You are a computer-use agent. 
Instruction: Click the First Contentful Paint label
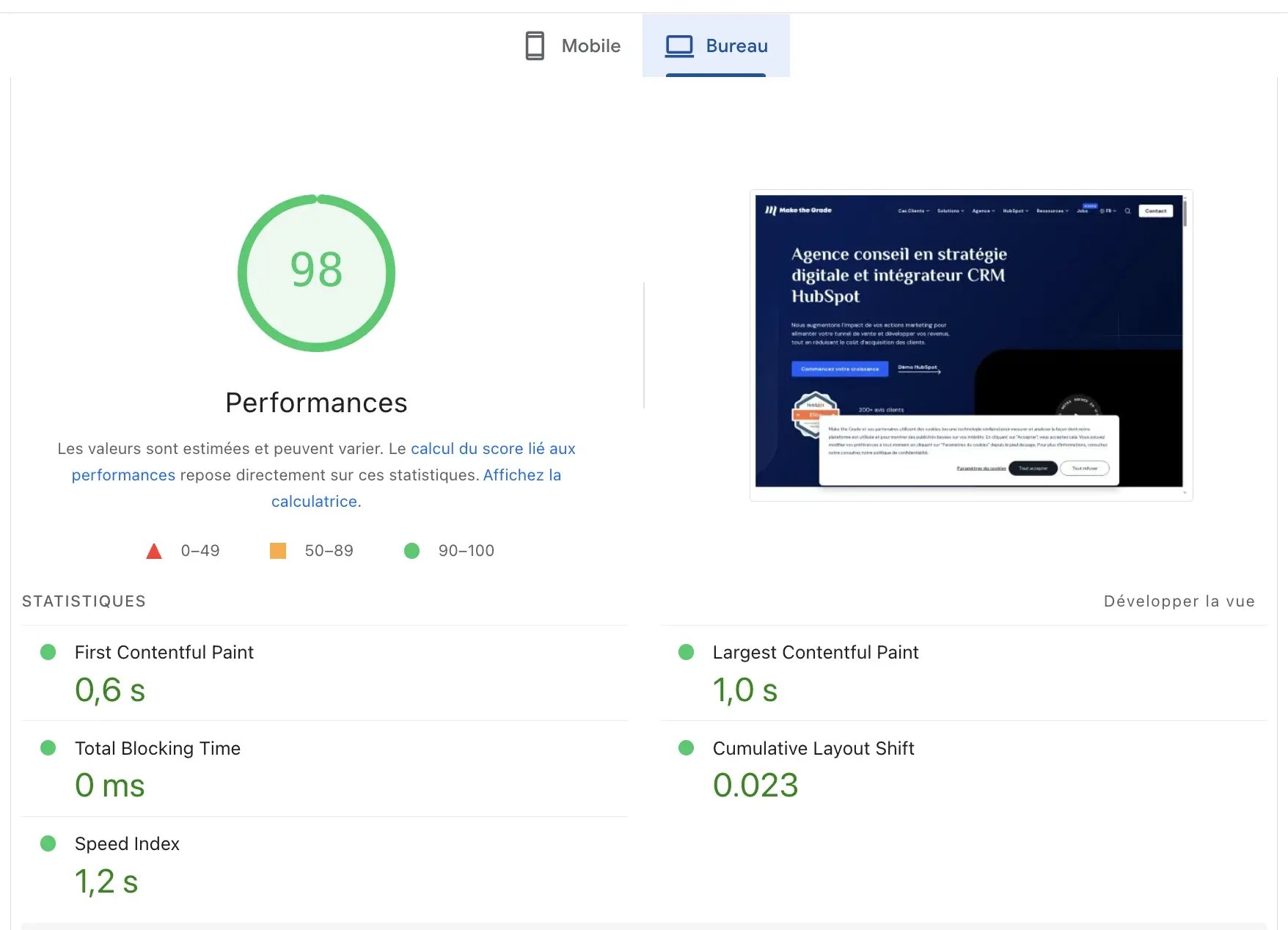click(164, 652)
